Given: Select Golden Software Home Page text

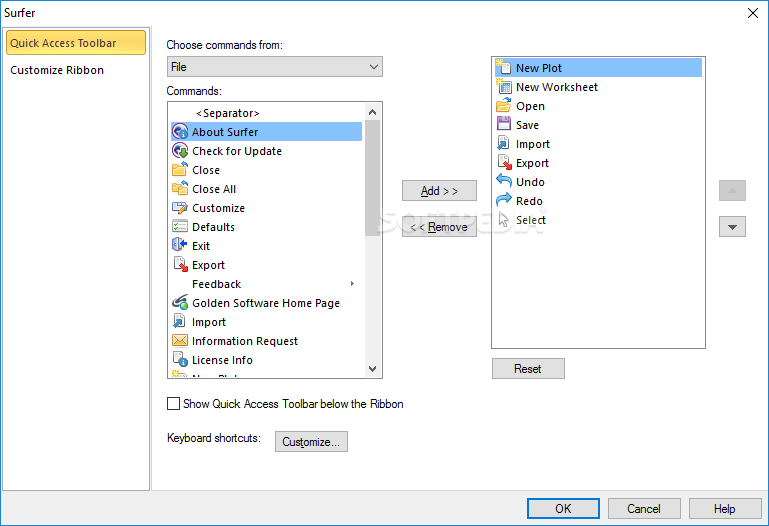Looking at the screenshot, I should [266, 303].
